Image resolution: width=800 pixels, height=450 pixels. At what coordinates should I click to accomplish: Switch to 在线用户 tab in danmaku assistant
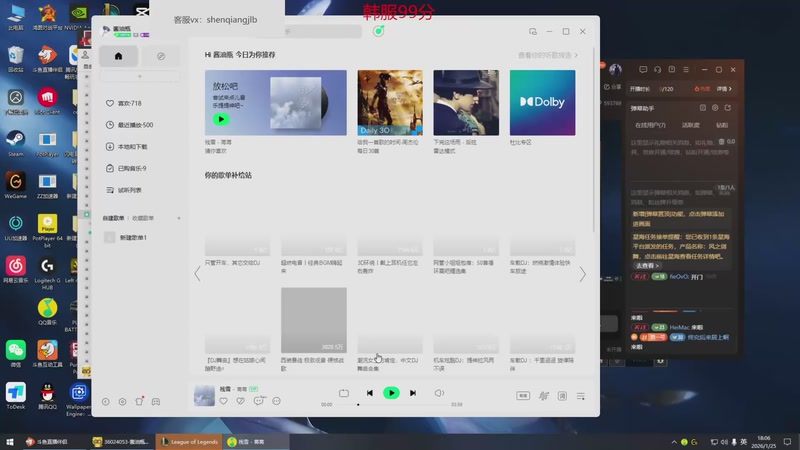(x=650, y=125)
